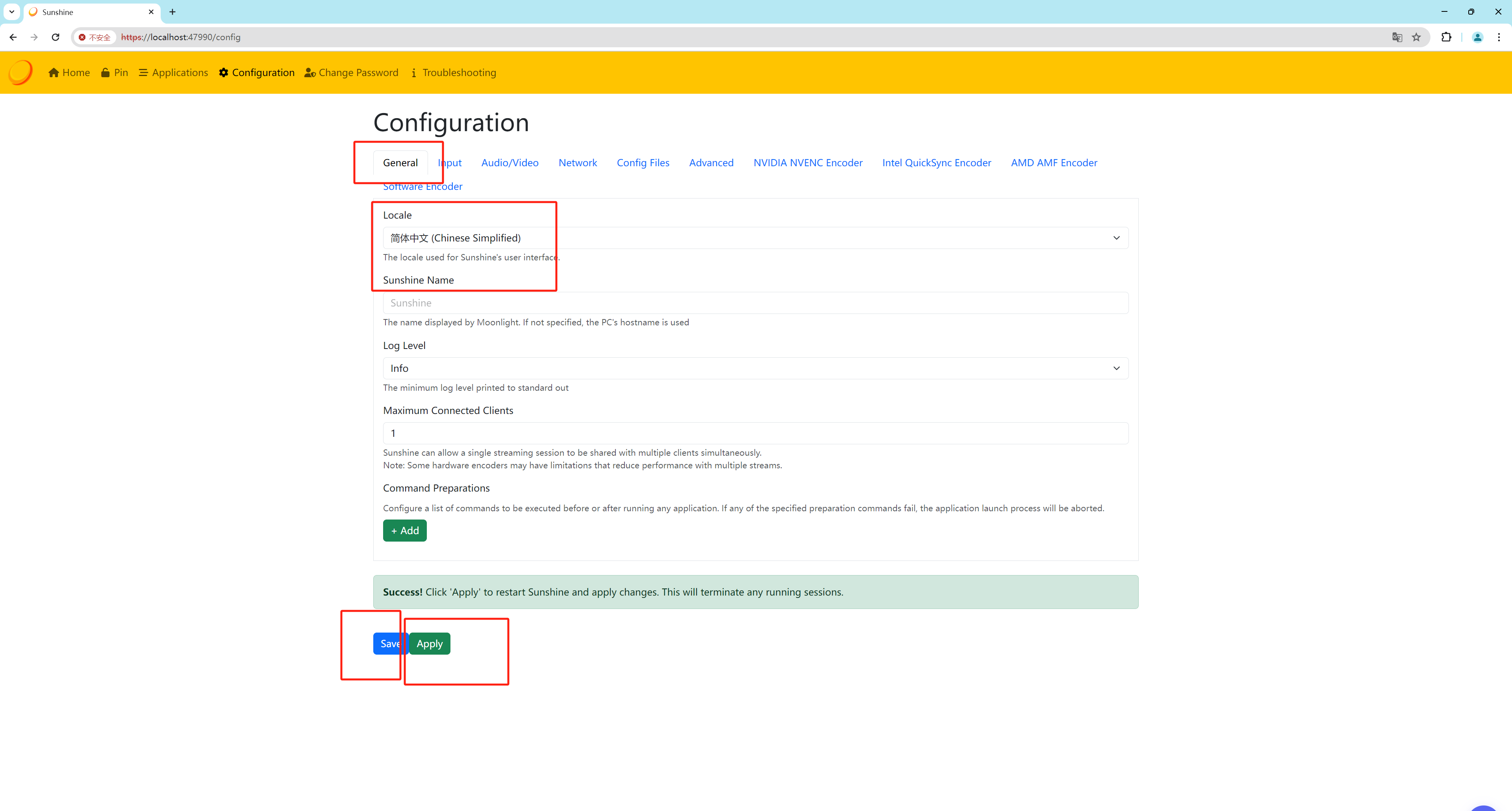Expand the Locale dropdown
Image resolution: width=1512 pixels, height=811 pixels.
tap(756, 238)
